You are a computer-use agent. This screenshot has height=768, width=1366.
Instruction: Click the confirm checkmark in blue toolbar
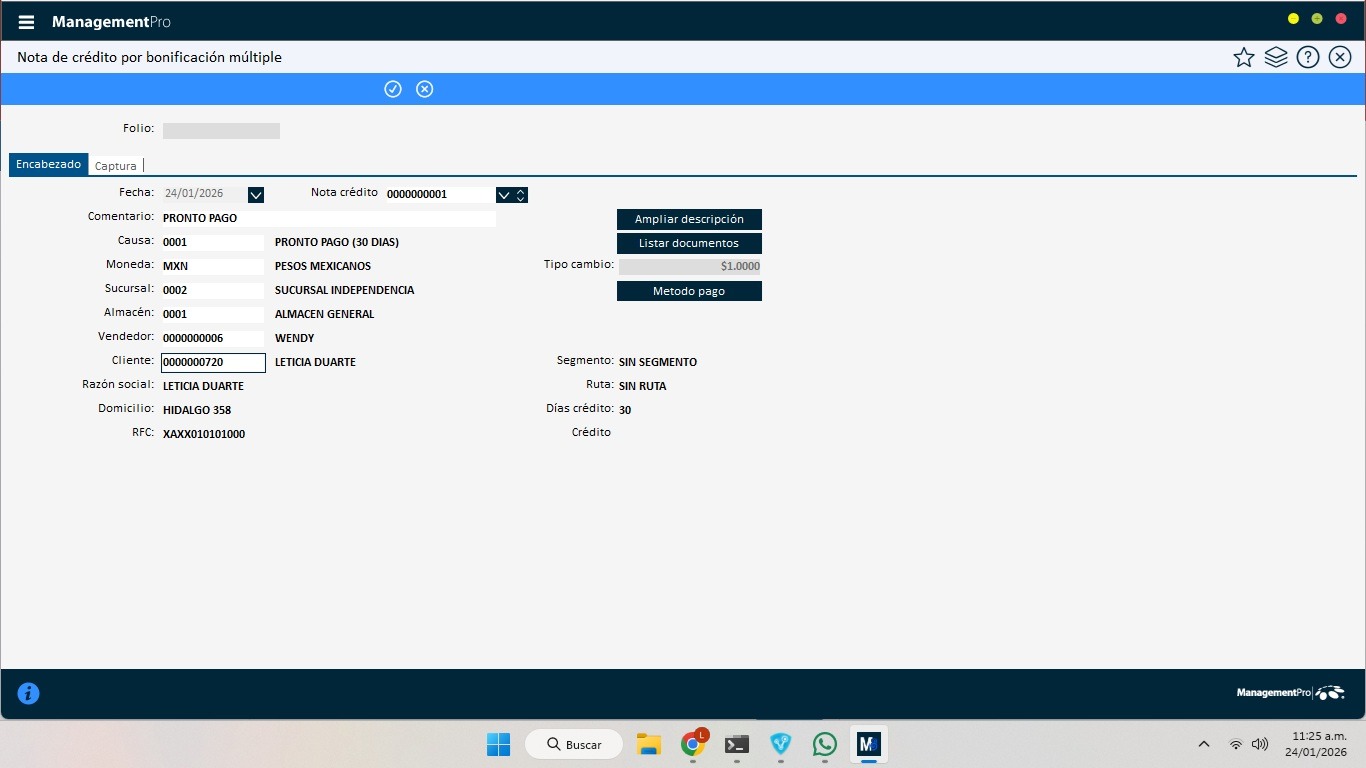[393, 89]
